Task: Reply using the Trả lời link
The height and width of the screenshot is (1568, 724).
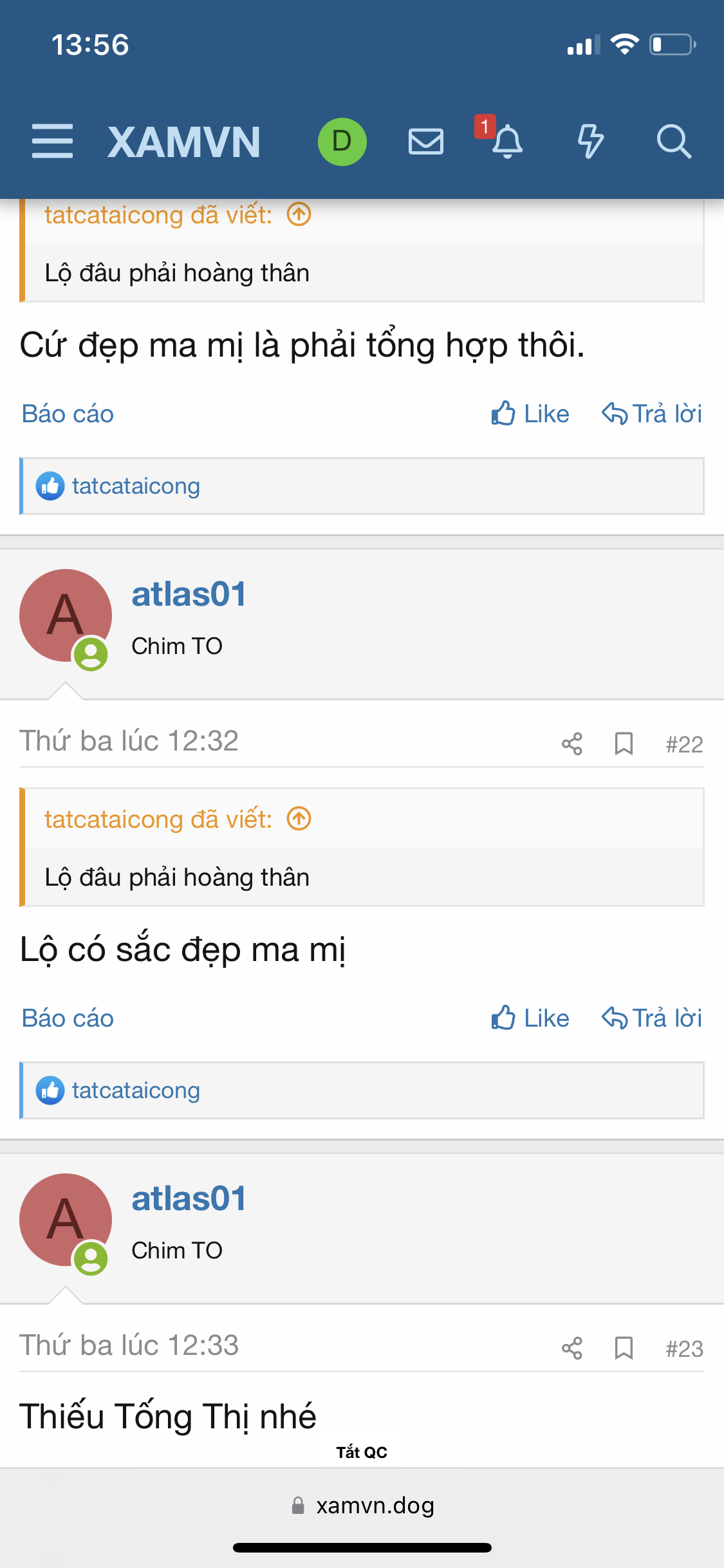Action: pyautogui.click(x=652, y=1018)
